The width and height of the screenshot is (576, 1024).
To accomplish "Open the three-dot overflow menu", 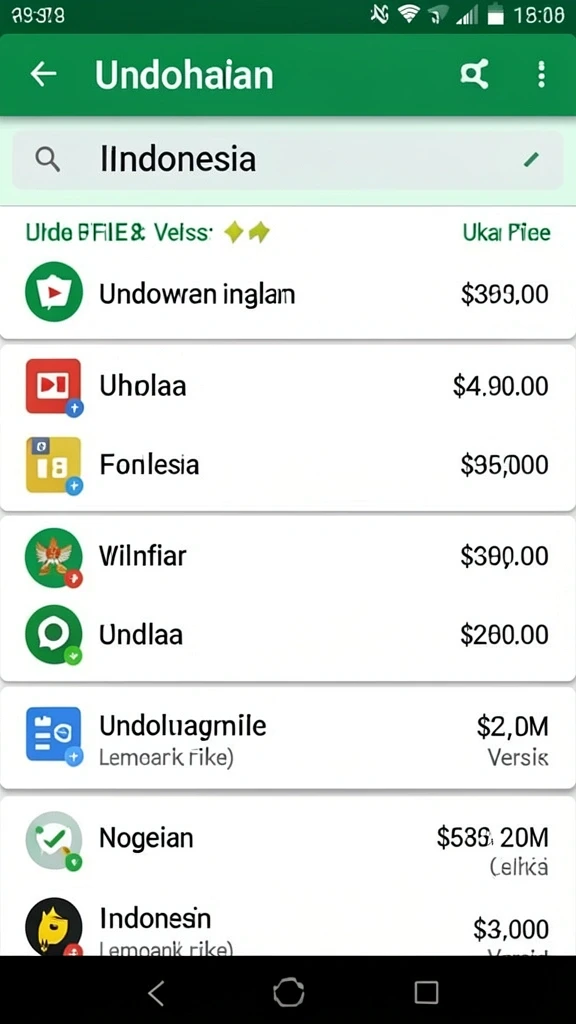I will 541,74.
